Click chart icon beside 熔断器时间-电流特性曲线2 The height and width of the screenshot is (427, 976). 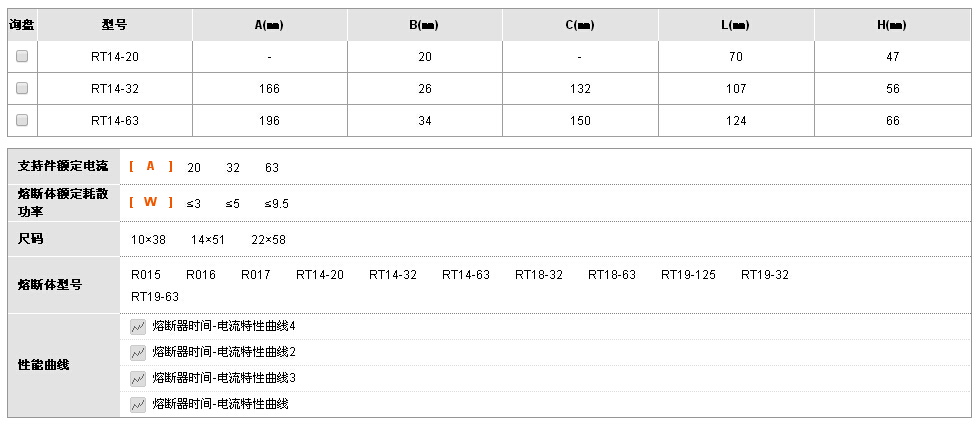point(138,352)
